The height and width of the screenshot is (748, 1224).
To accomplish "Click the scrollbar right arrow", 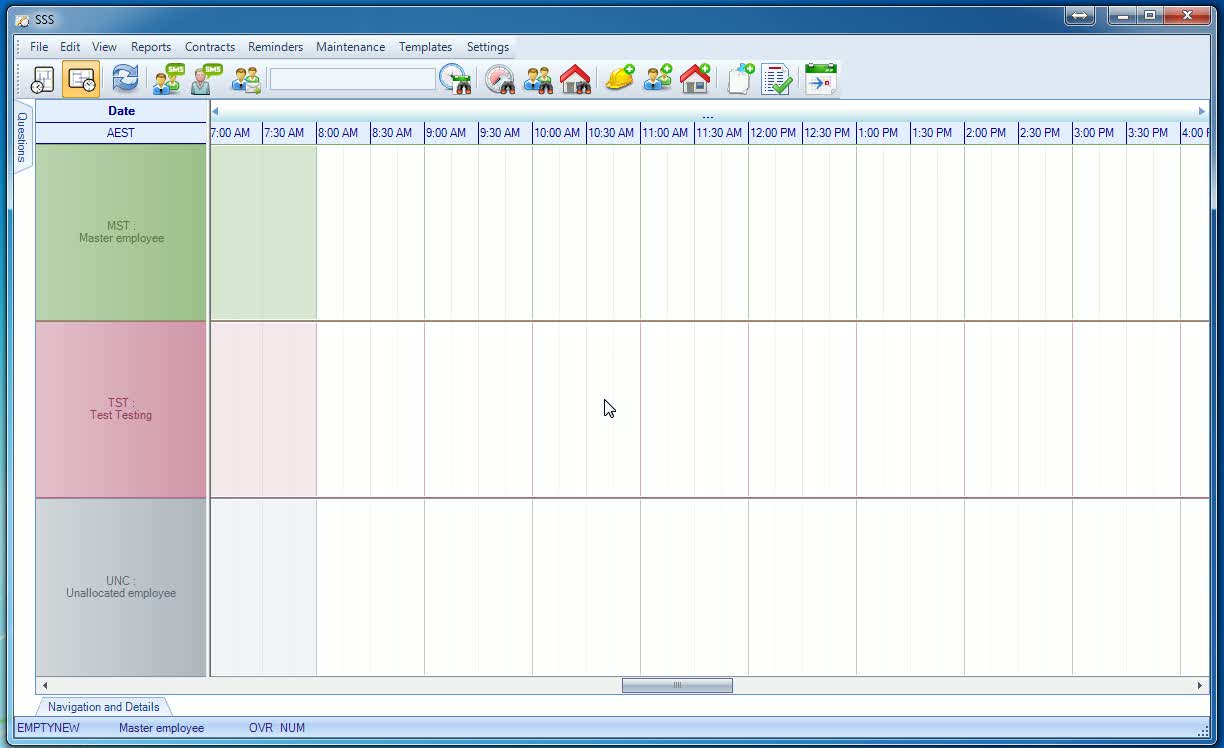I will pyautogui.click(x=1200, y=685).
